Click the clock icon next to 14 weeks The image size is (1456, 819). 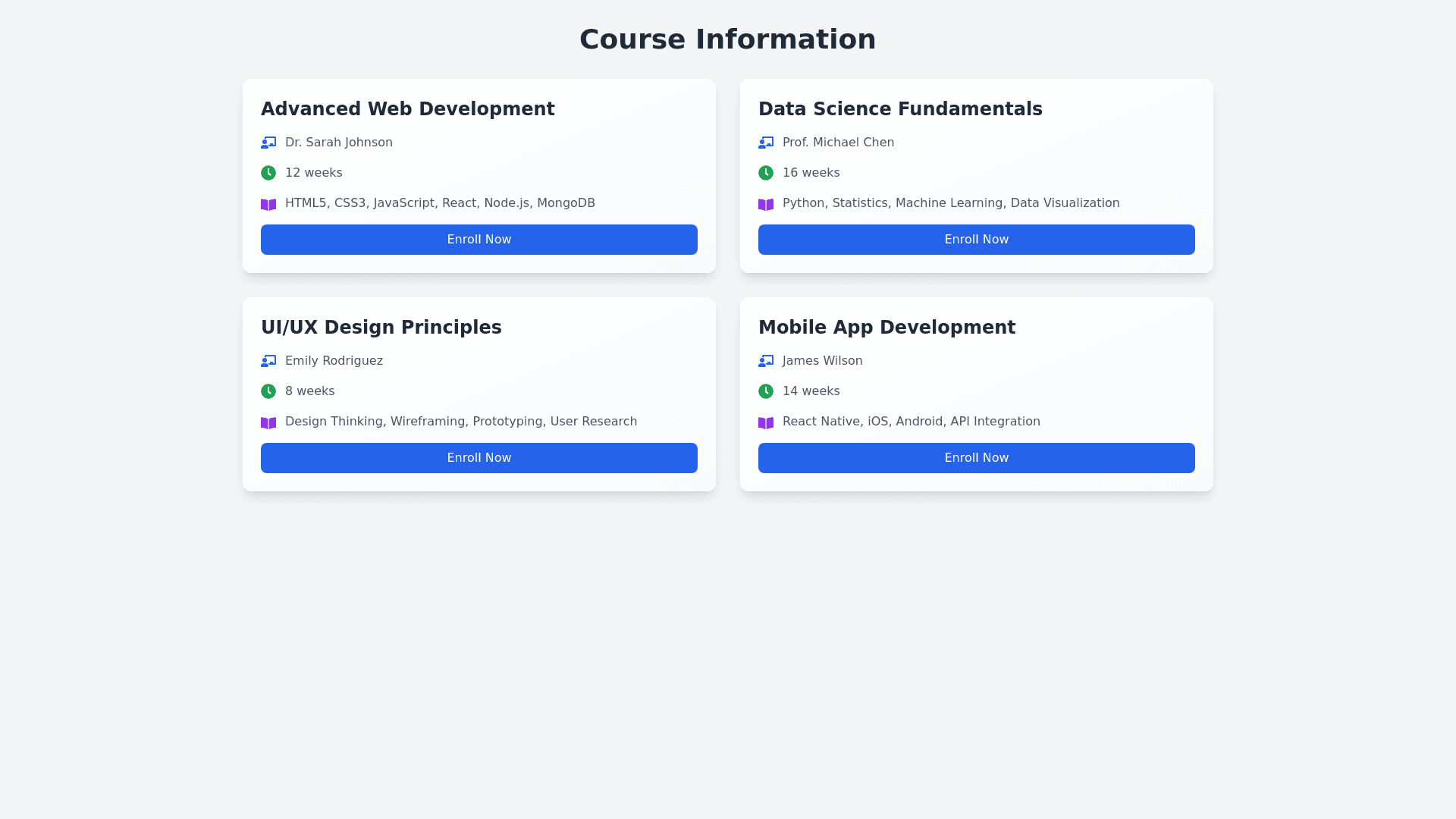(766, 391)
